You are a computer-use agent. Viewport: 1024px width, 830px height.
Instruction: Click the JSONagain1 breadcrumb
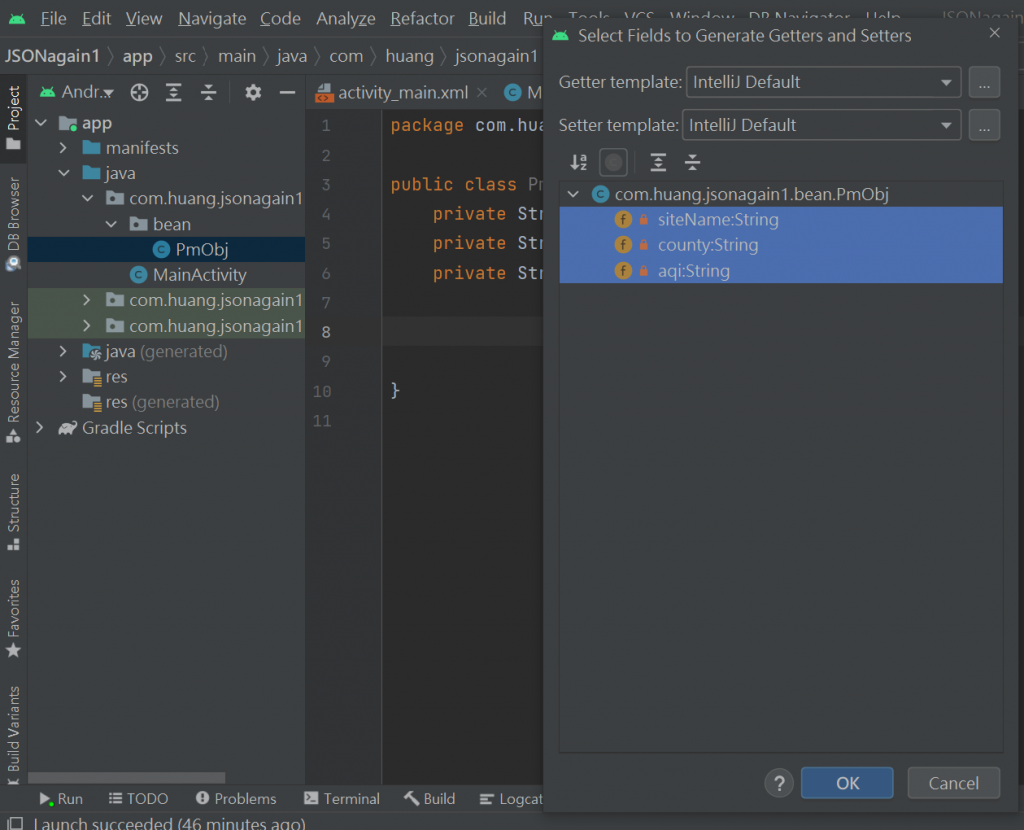click(52, 56)
